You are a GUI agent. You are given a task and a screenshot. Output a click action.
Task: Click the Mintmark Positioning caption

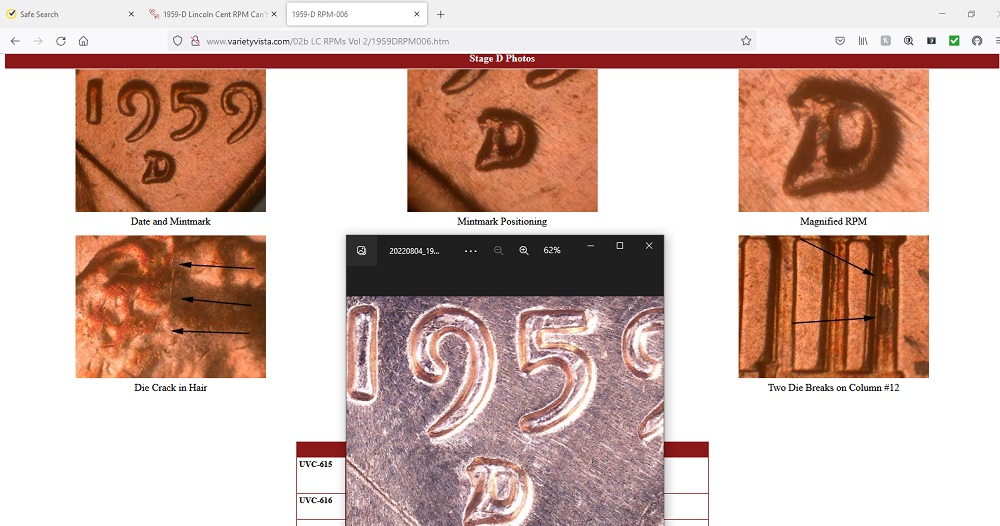click(502, 221)
